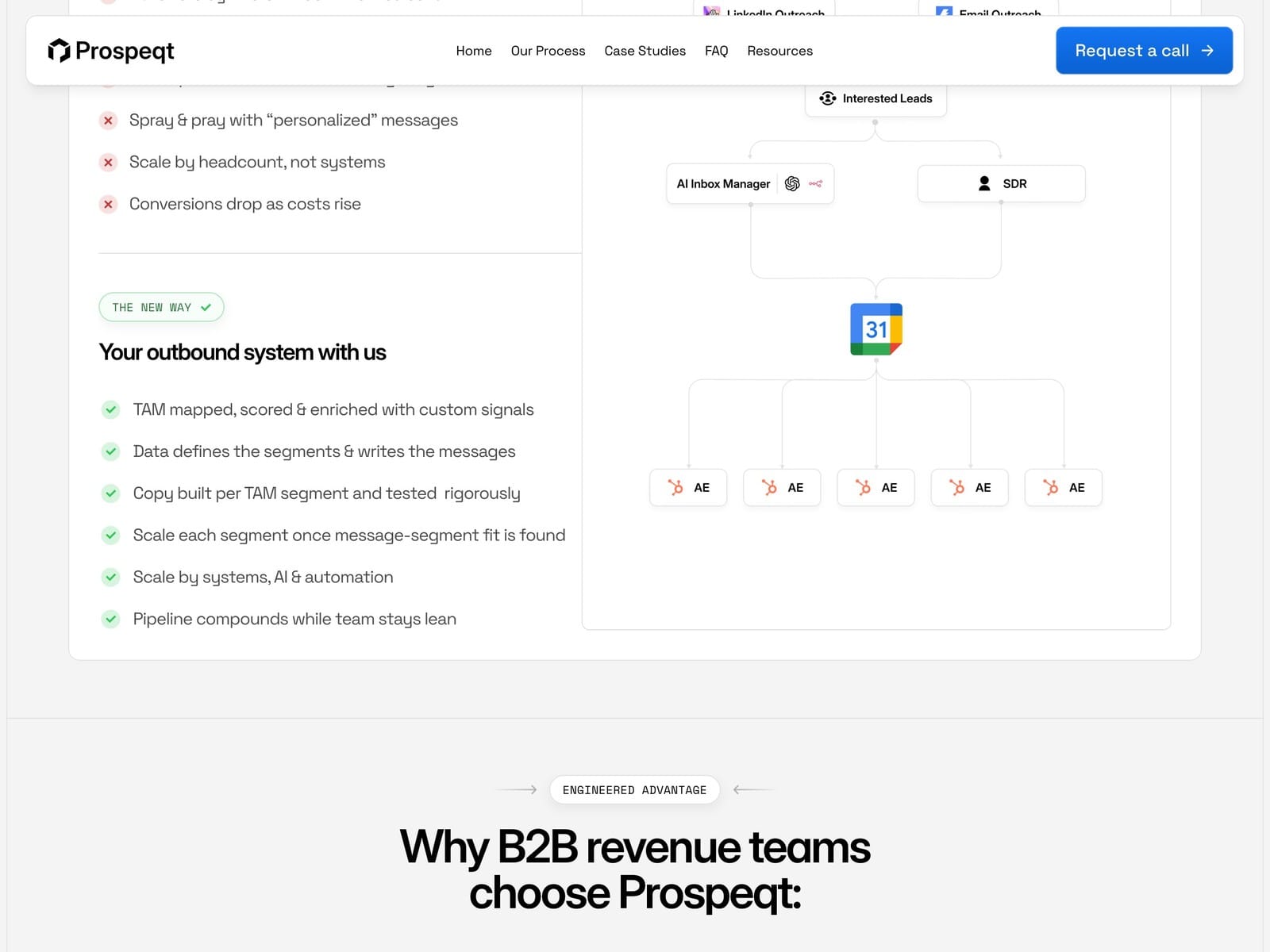Click the Google Calendar icon
Screen dimensions: 1270x952
(x=876, y=329)
